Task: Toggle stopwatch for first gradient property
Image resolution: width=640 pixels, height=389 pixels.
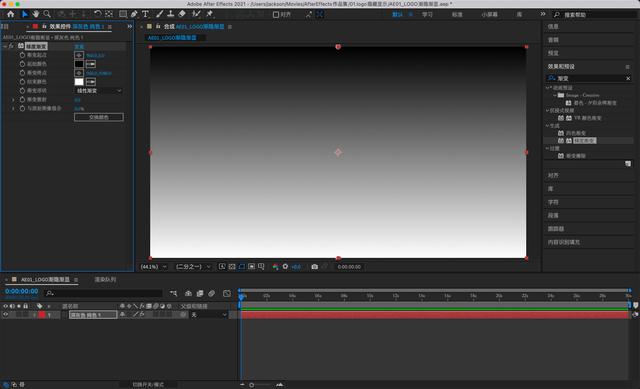Action: coord(22,55)
